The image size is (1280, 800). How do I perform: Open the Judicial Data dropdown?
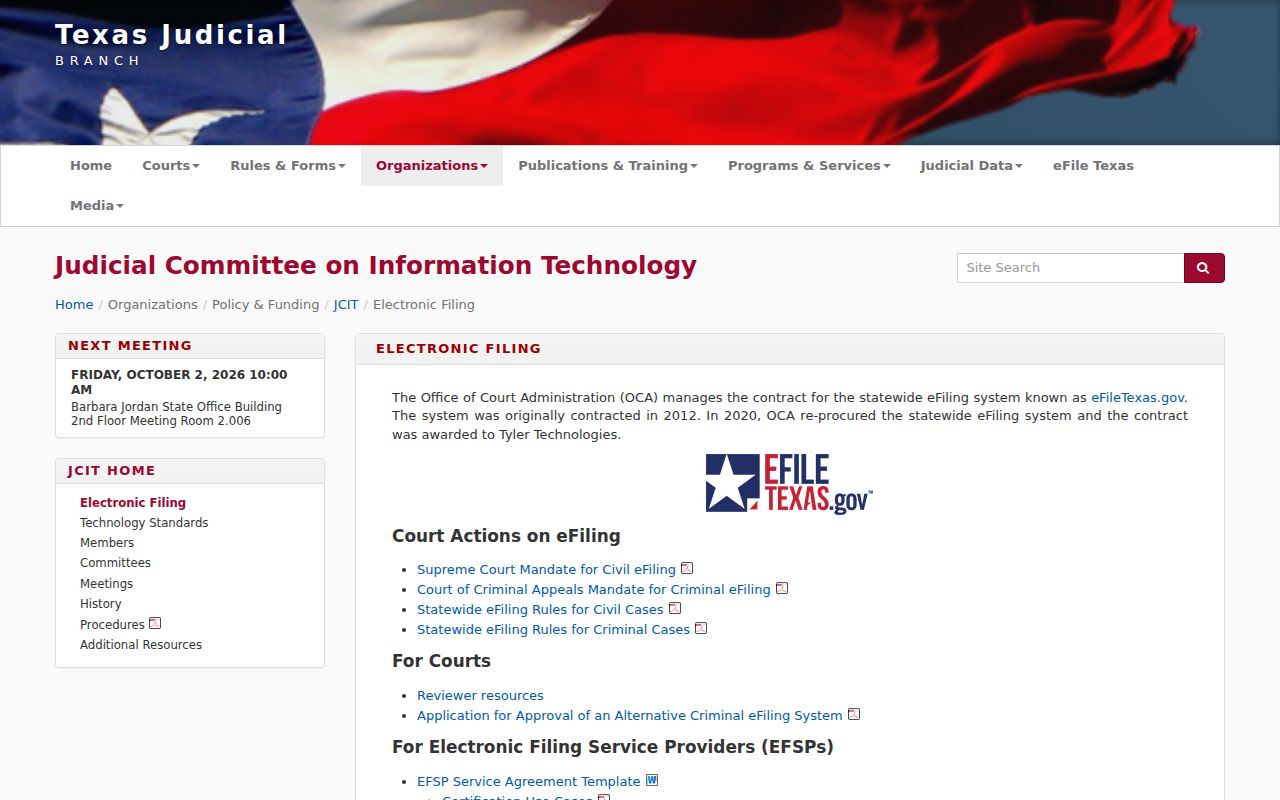tap(971, 166)
